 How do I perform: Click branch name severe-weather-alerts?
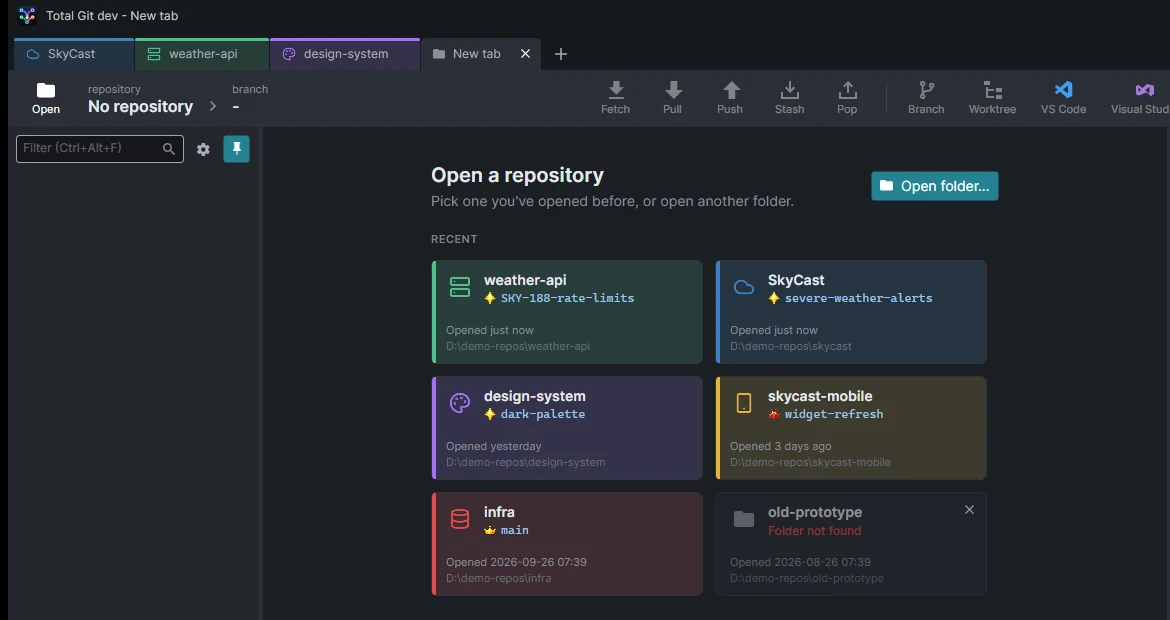coord(858,298)
